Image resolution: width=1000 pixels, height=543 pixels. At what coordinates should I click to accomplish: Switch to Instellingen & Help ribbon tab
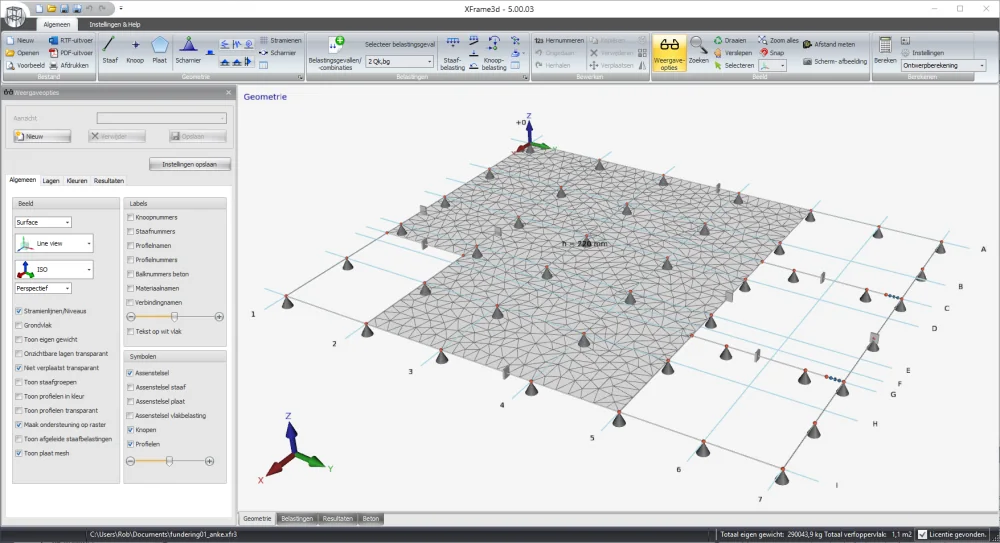coord(115,24)
